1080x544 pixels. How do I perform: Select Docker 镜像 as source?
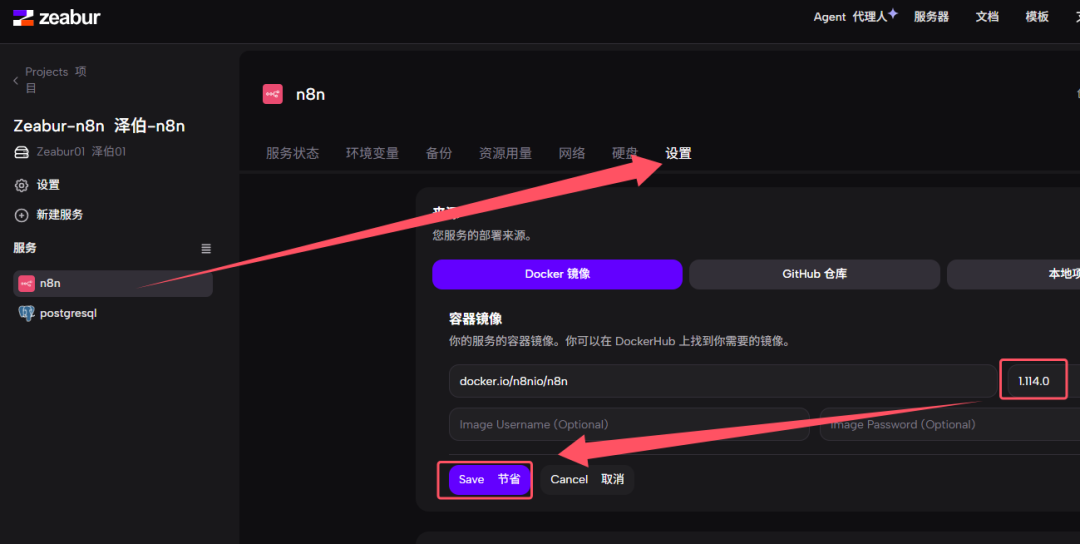[x=557, y=274]
